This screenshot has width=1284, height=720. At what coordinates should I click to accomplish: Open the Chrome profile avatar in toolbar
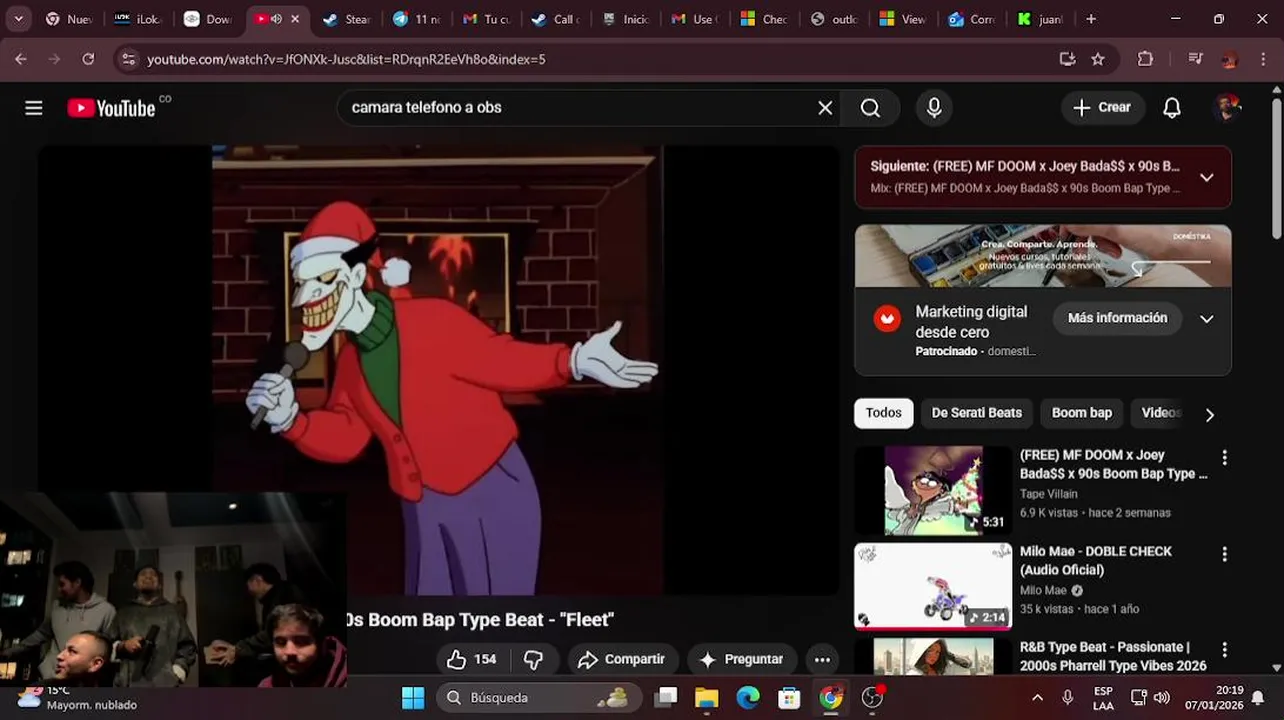click(x=1229, y=59)
